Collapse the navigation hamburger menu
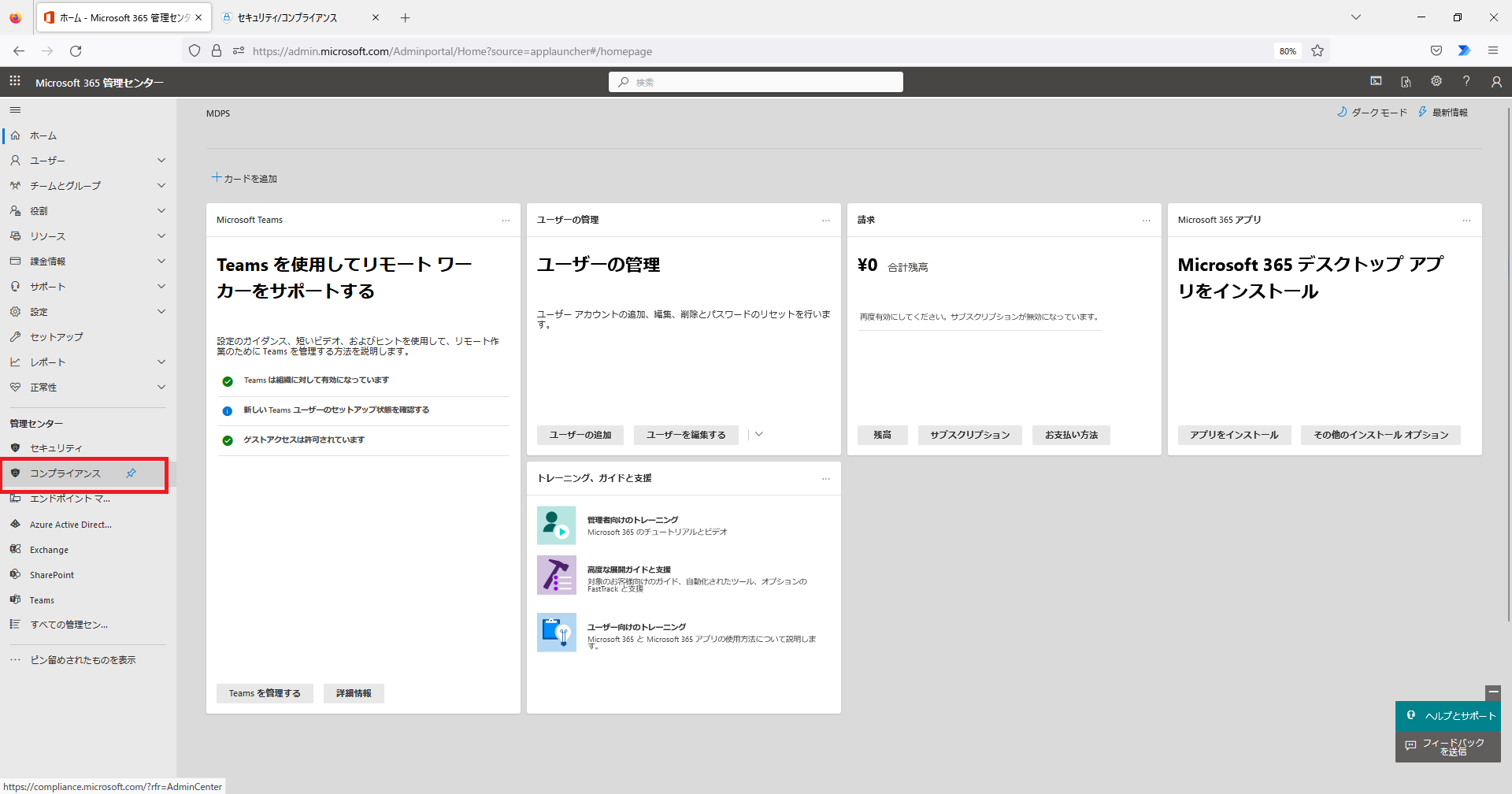This screenshot has height=794, width=1512. point(15,110)
